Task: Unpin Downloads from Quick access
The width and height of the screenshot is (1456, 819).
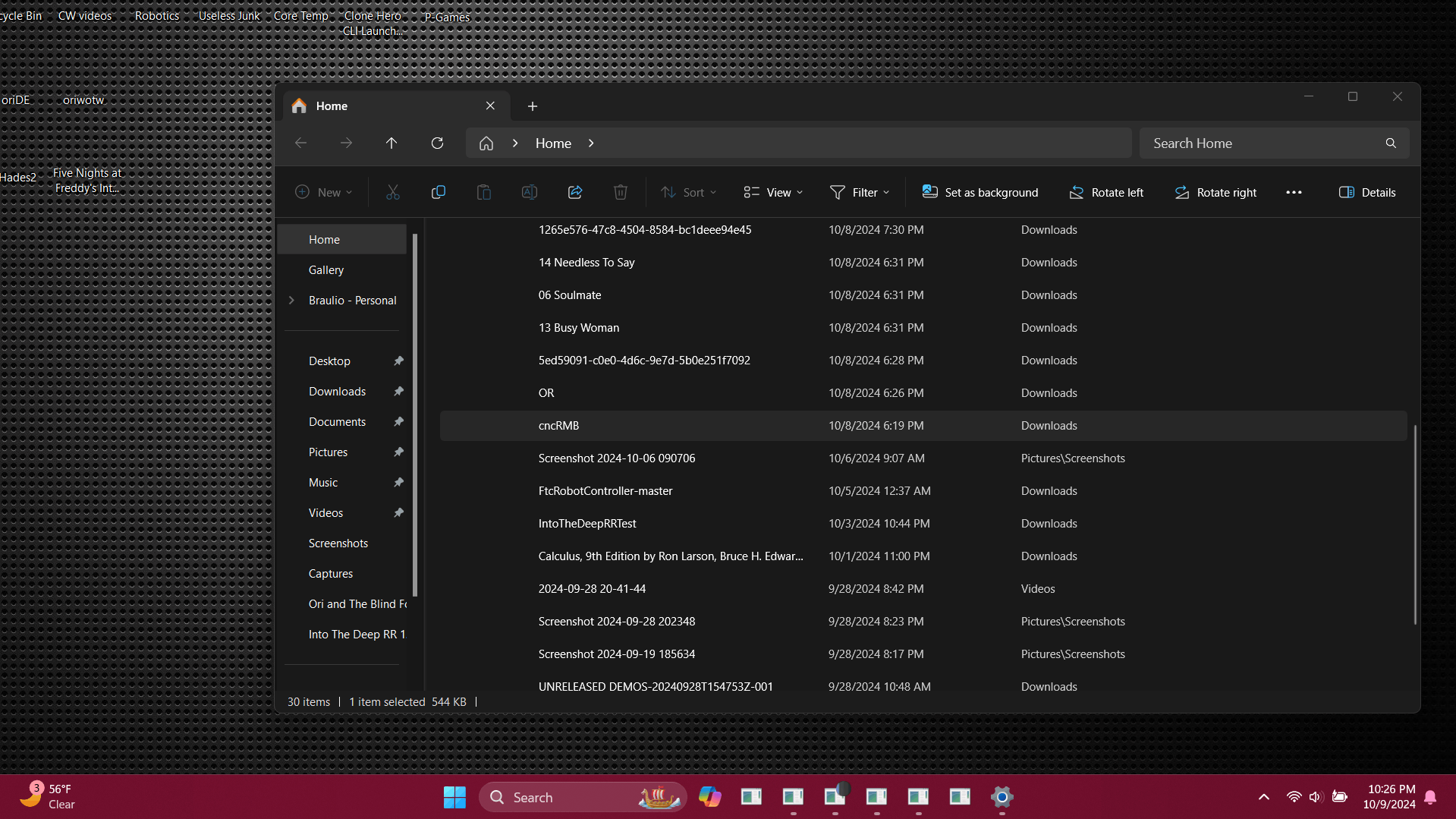Action: click(x=398, y=392)
